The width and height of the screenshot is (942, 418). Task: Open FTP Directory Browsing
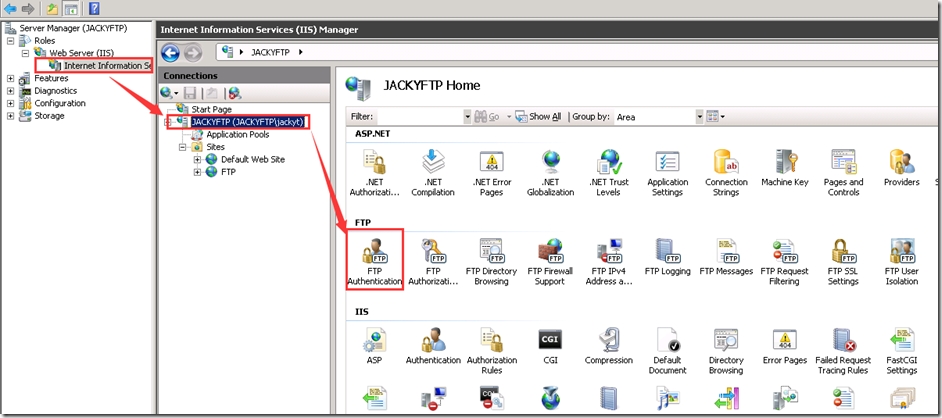click(x=491, y=261)
